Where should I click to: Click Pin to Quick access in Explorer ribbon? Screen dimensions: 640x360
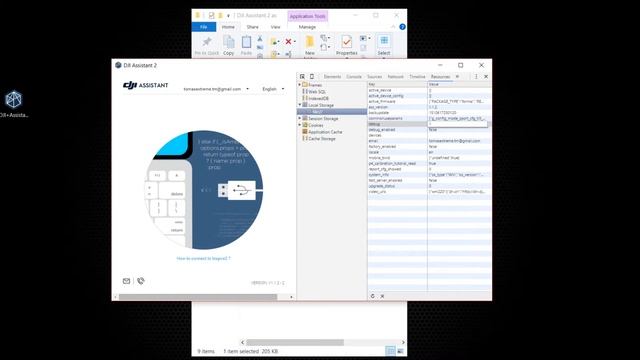207,45
